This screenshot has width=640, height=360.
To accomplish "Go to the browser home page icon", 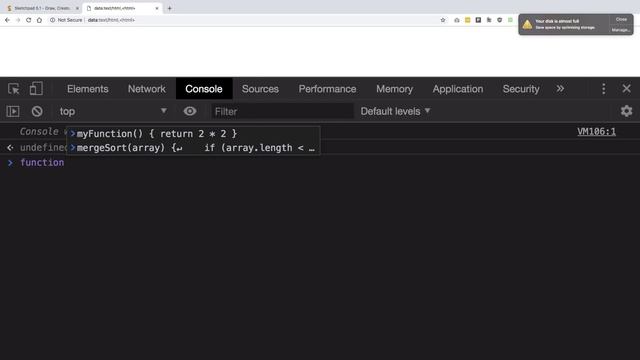I will [x=39, y=20].
